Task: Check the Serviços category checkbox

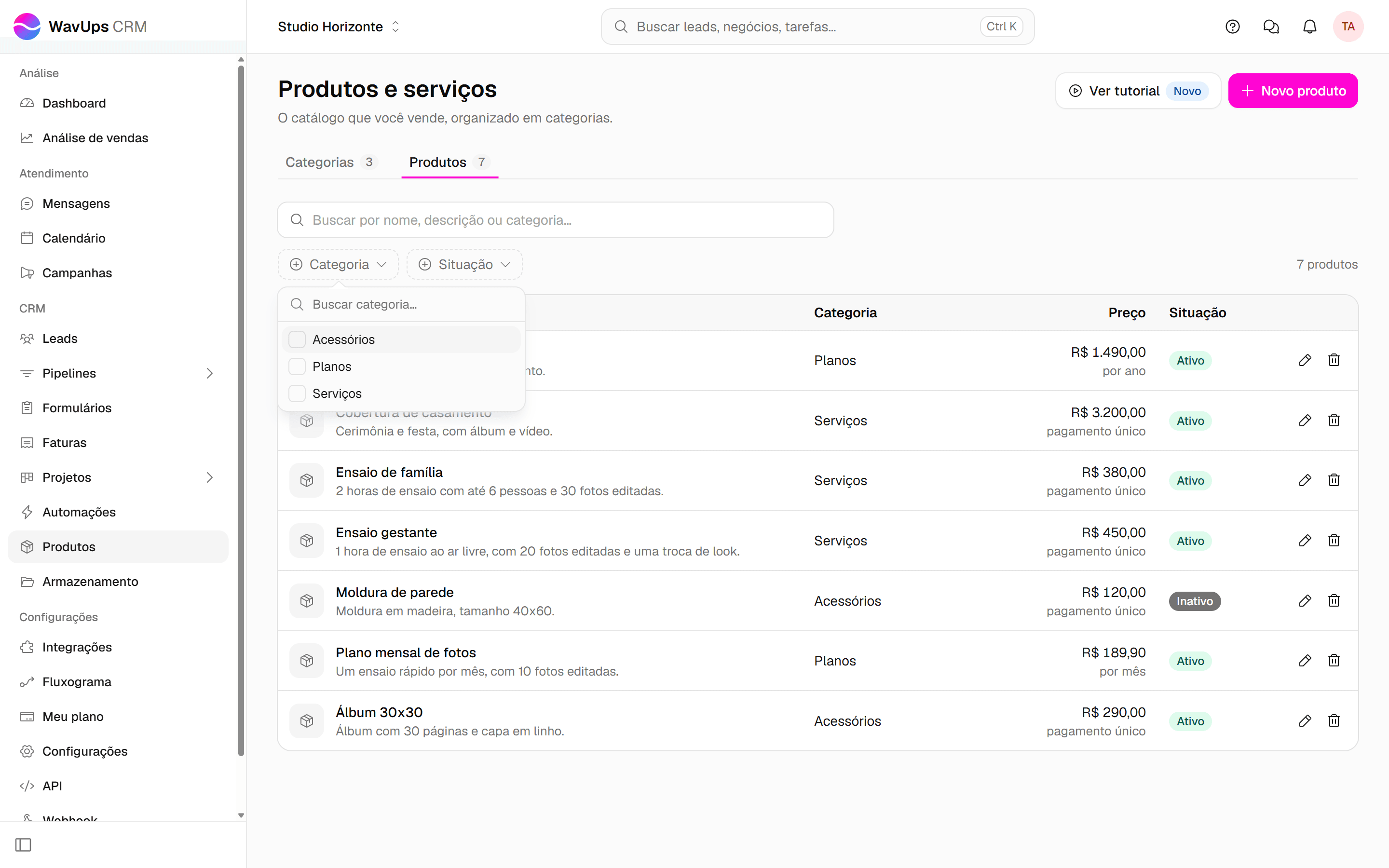Action: coord(297,393)
